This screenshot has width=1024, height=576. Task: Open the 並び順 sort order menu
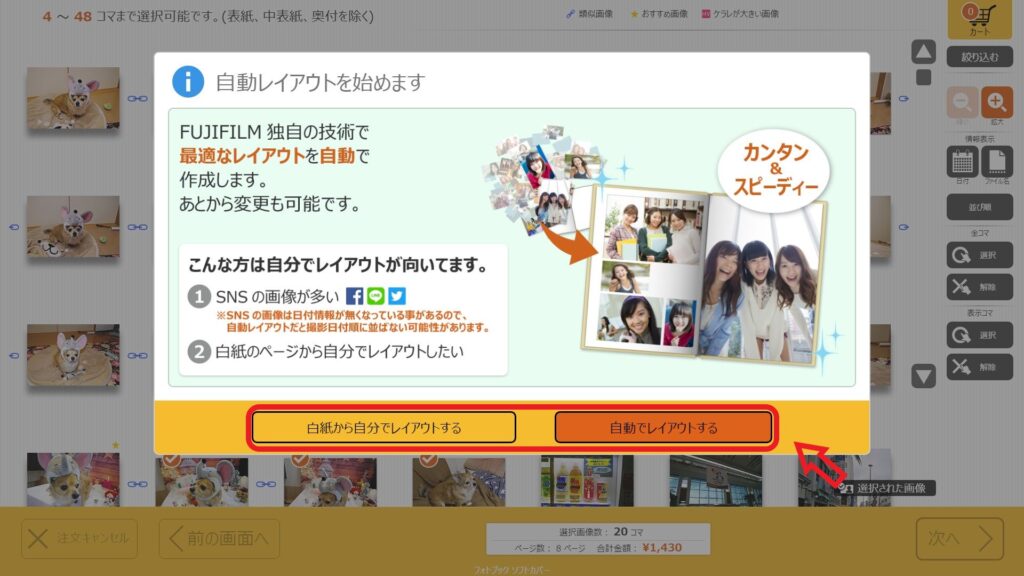pyautogui.click(x=980, y=207)
